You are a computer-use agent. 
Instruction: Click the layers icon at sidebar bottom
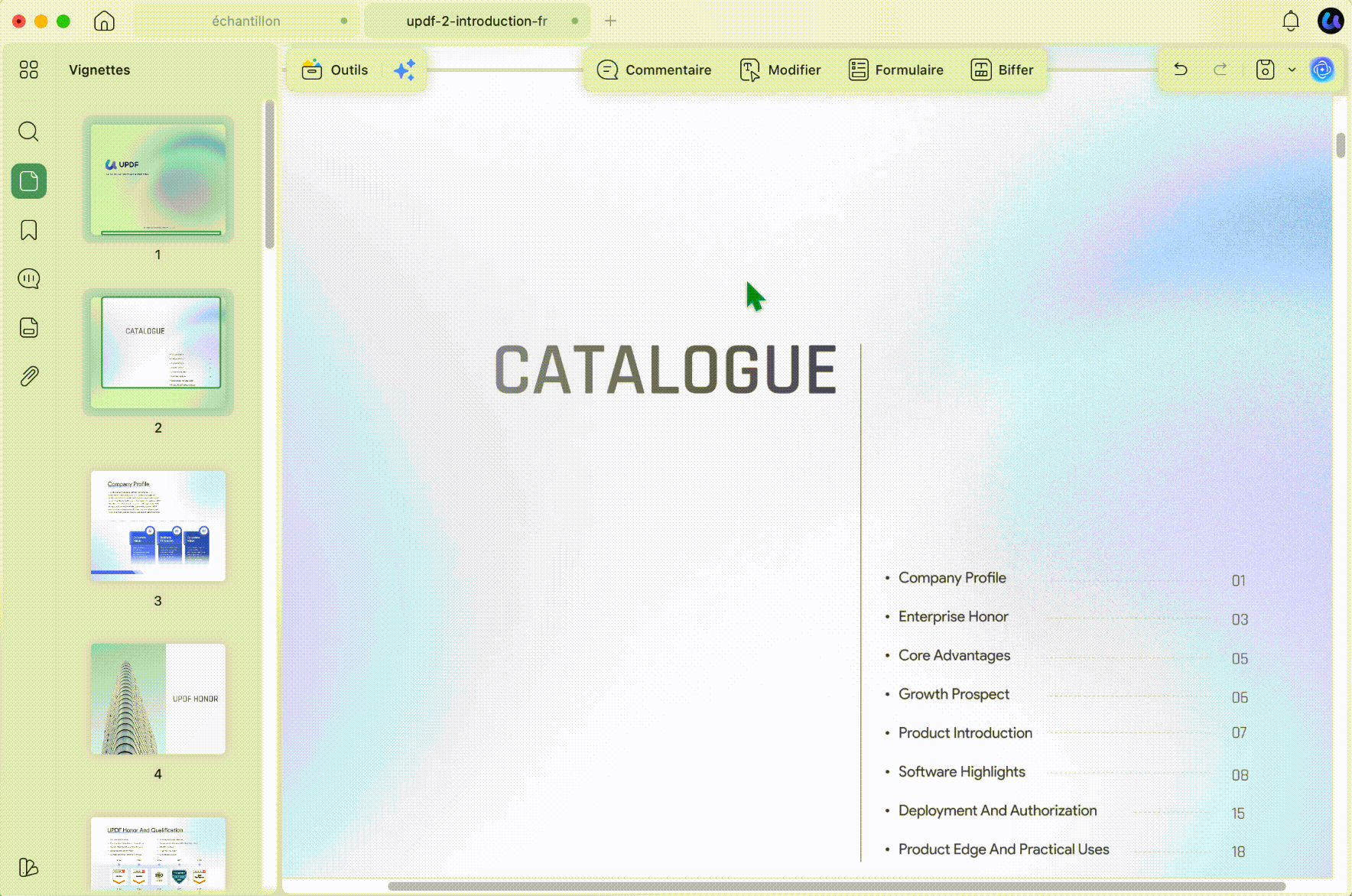[28, 867]
